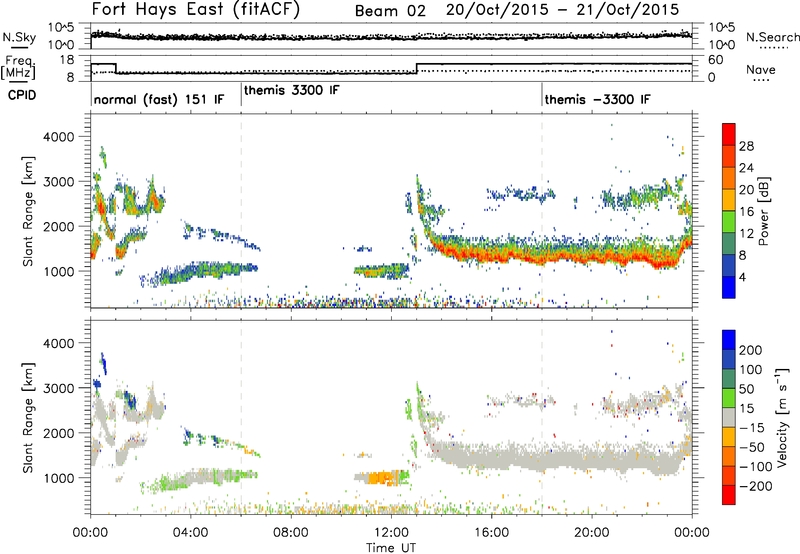Click the 'Nave' legend label

coord(760,70)
